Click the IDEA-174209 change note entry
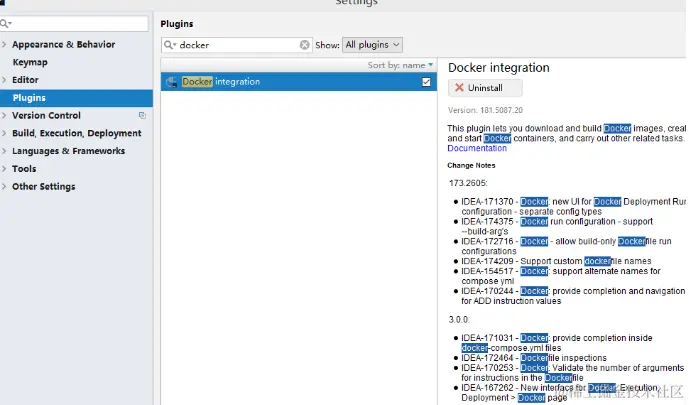The image size is (689, 405). click(x=556, y=261)
